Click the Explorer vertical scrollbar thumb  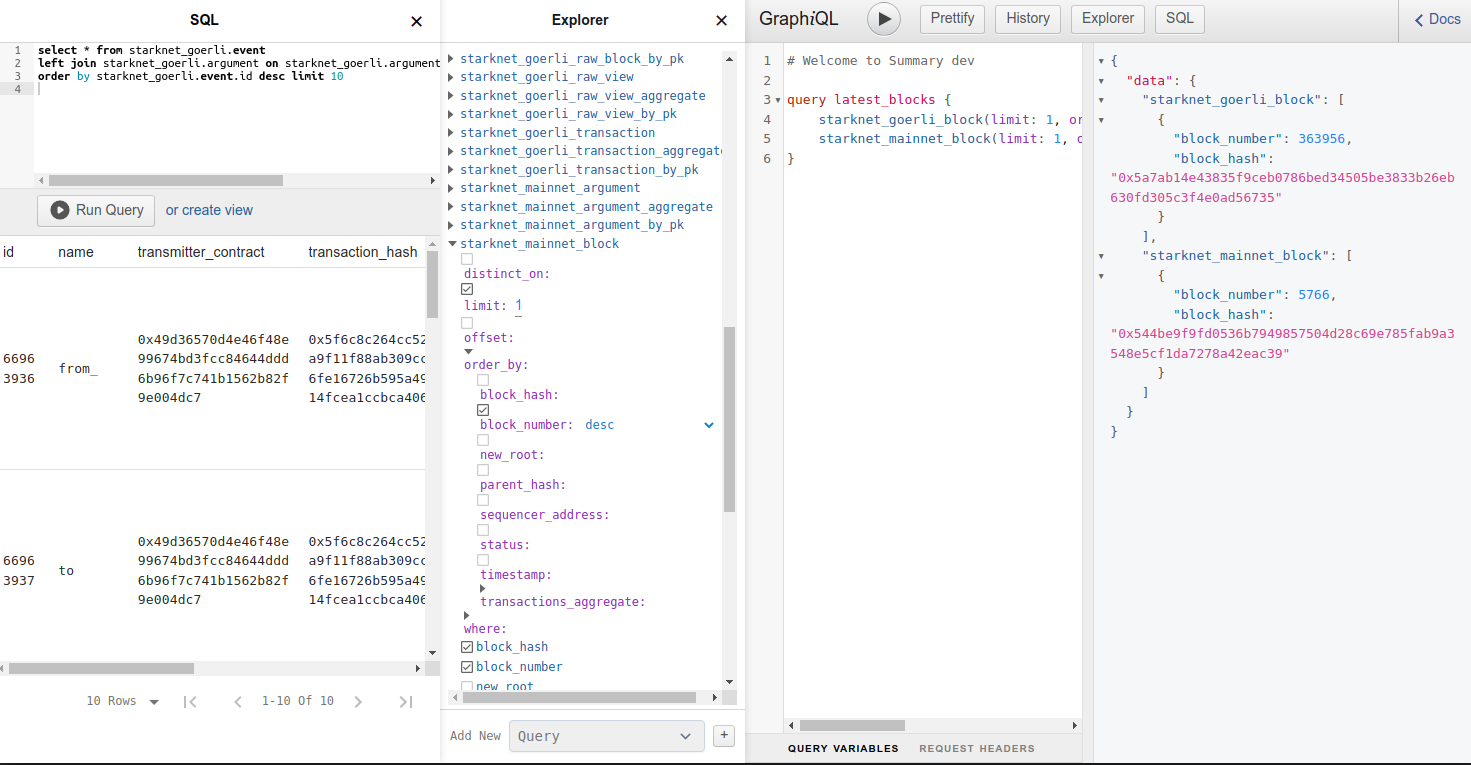tap(729, 420)
